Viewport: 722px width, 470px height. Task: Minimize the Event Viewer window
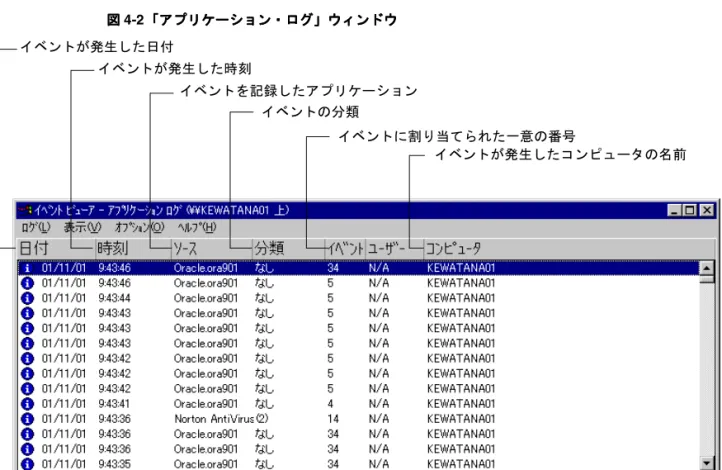click(675, 210)
